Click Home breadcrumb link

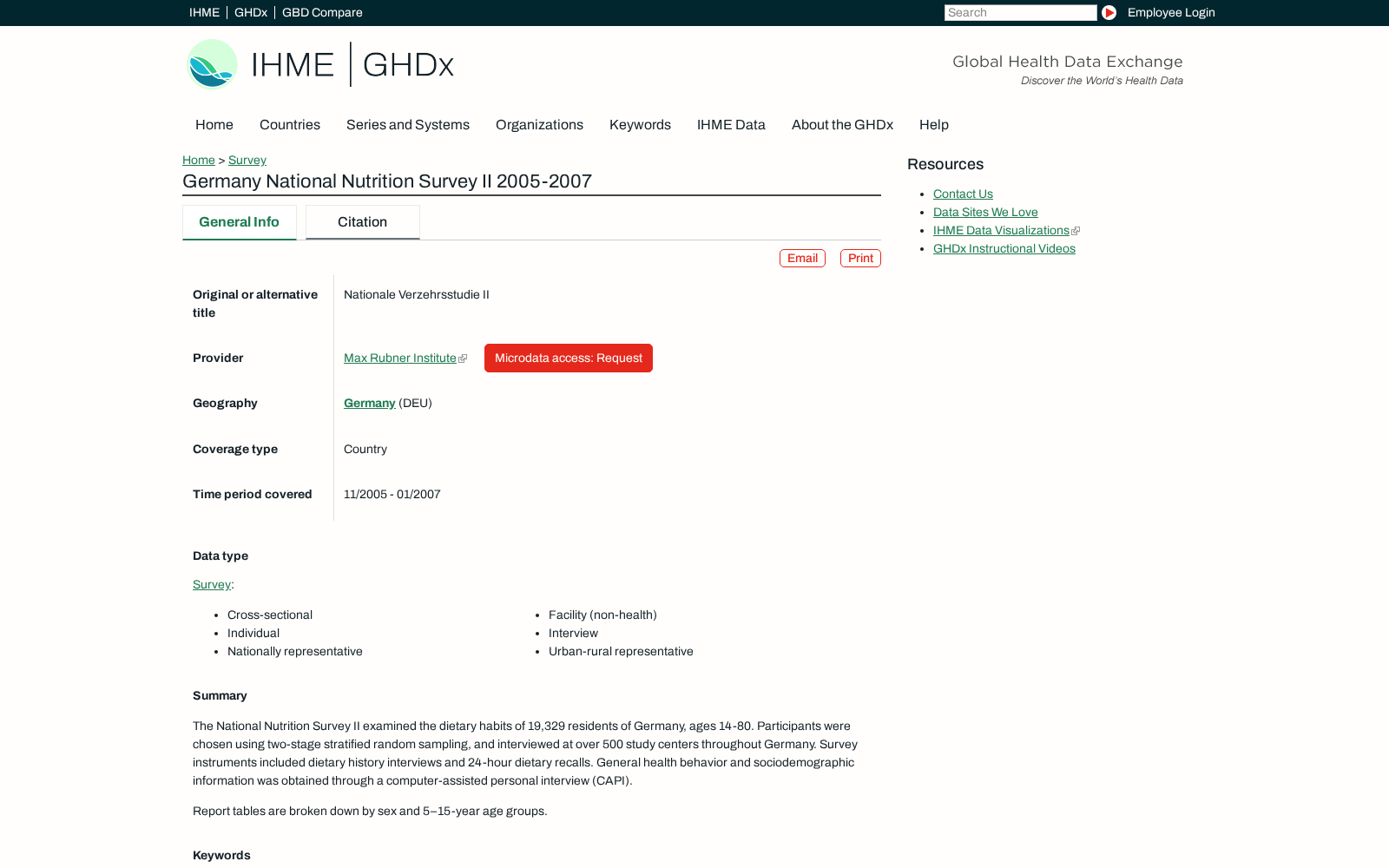pos(199,160)
